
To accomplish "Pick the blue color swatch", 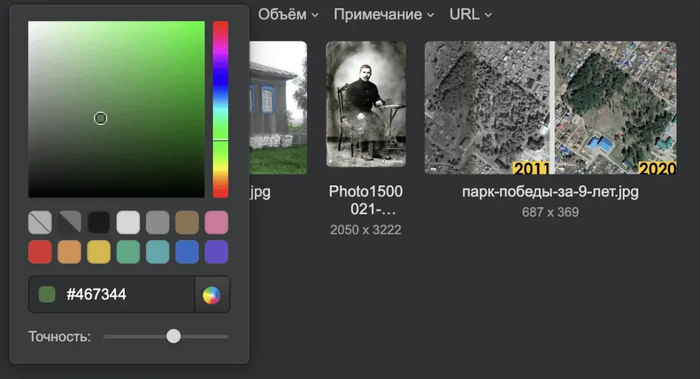I will coord(187,252).
